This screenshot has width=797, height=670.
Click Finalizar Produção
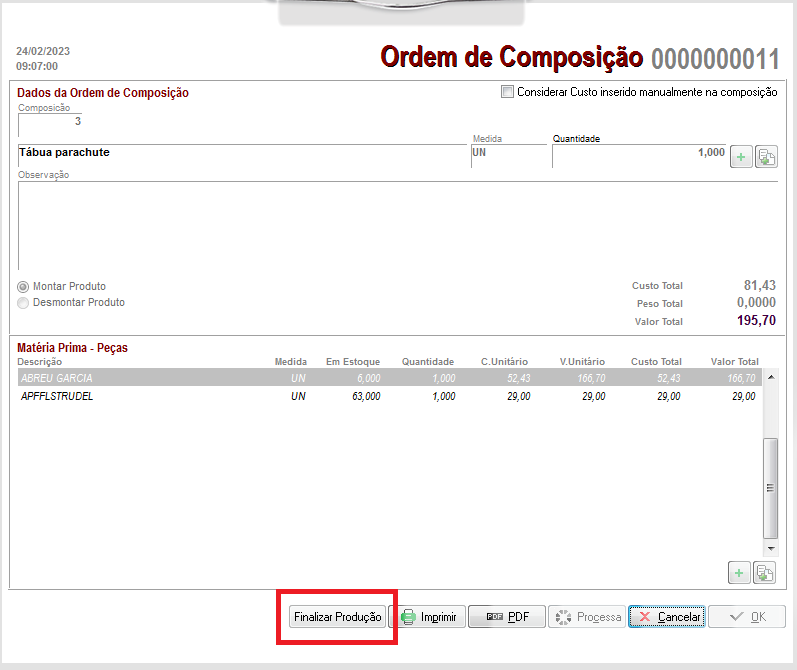(x=337, y=617)
